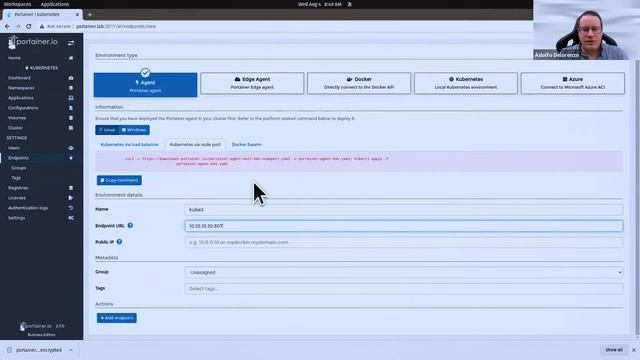The width and height of the screenshot is (640, 360).
Task: Open the Kubernetes via node port tab
Action: [x=195, y=144]
